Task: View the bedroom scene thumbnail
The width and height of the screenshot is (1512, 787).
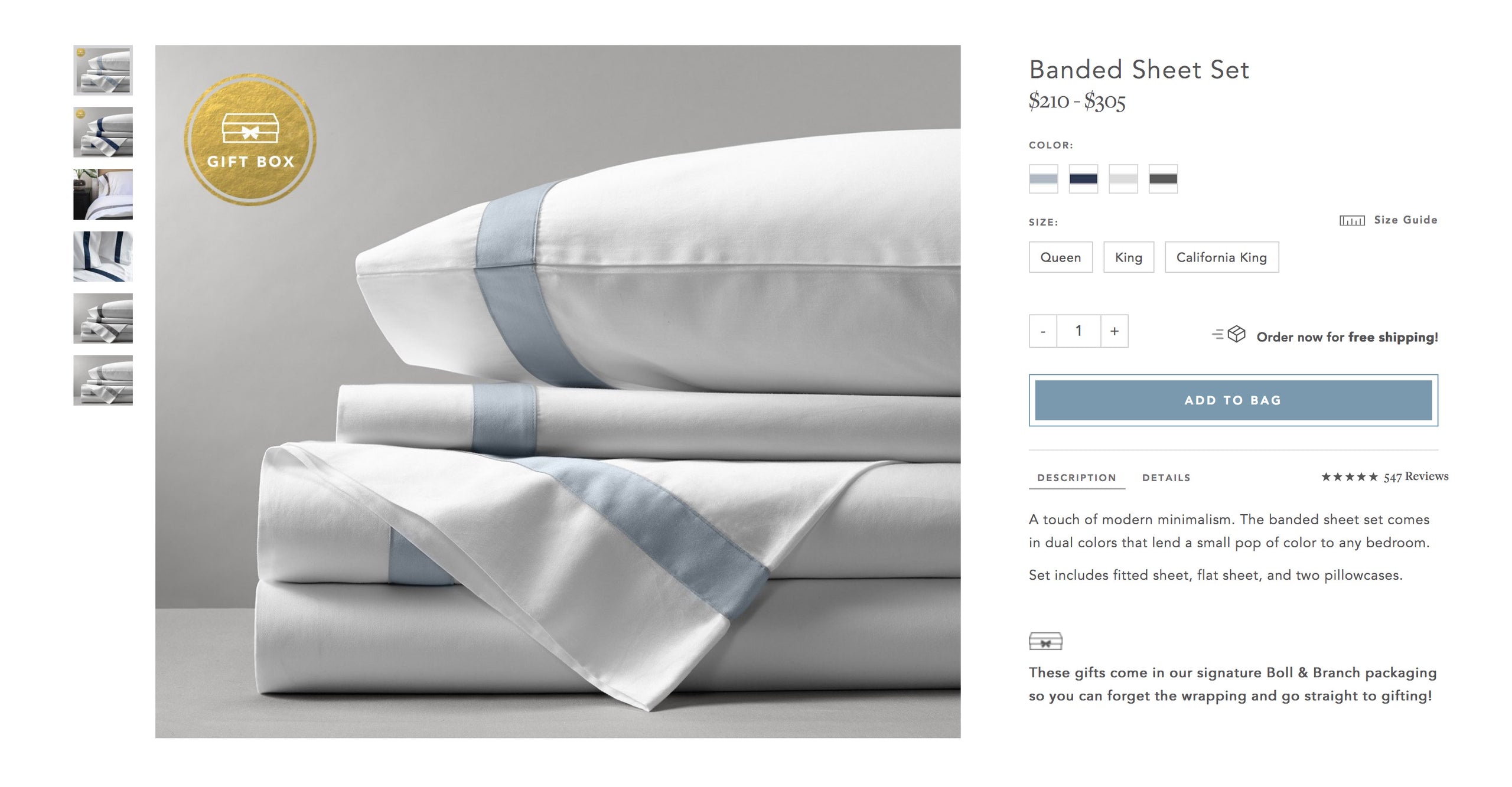Action: [103, 194]
